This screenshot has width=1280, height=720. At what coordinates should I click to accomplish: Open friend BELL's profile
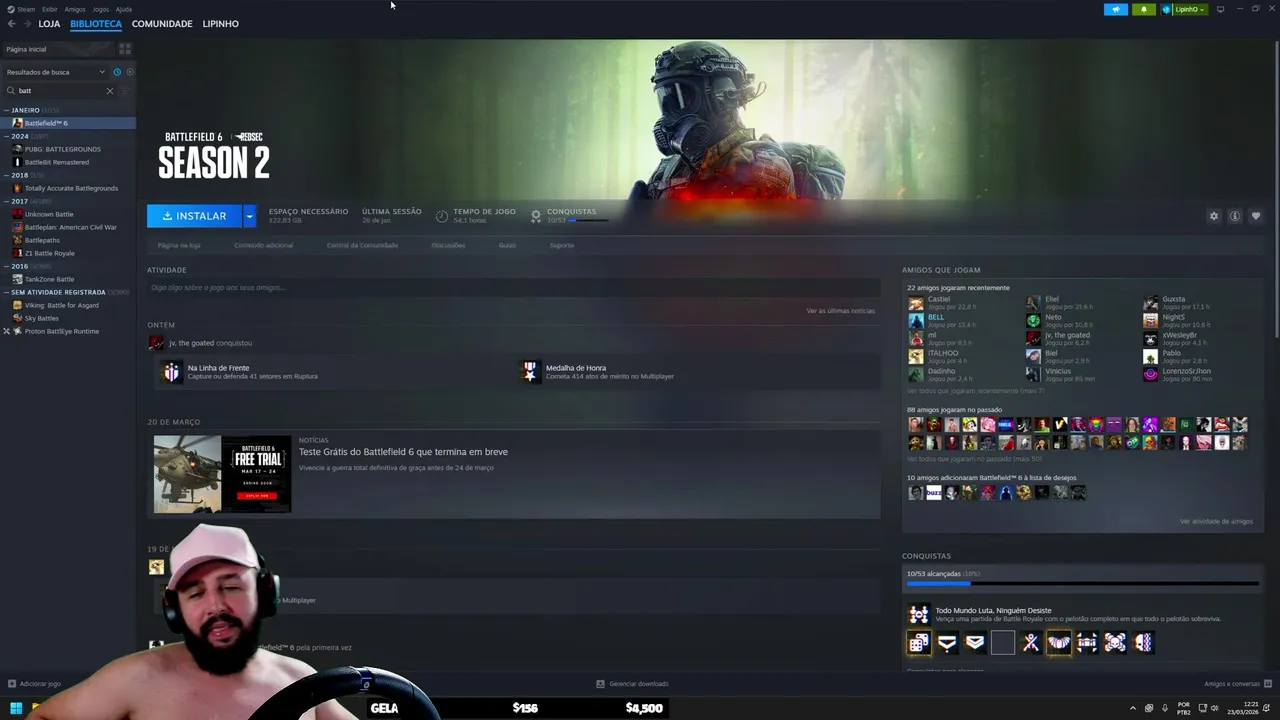click(935, 317)
